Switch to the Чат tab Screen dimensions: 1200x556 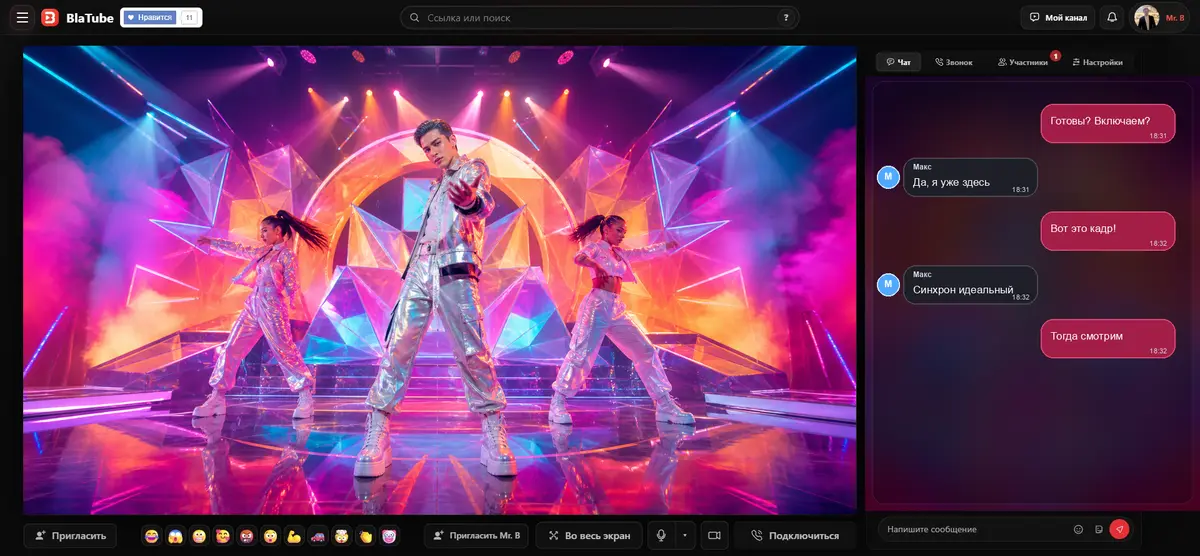[x=898, y=62]
